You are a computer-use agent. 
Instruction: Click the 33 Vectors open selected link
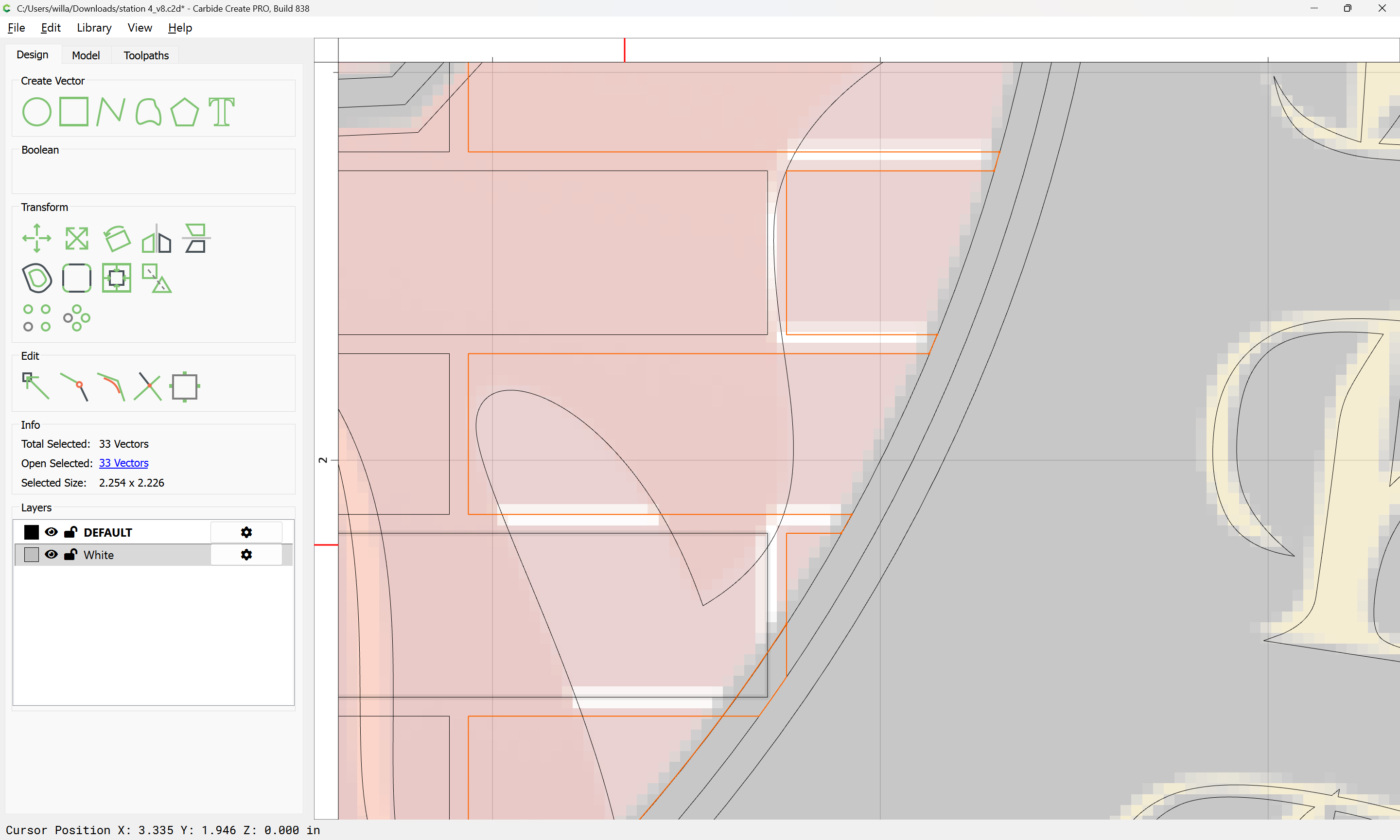pos(123,463)
